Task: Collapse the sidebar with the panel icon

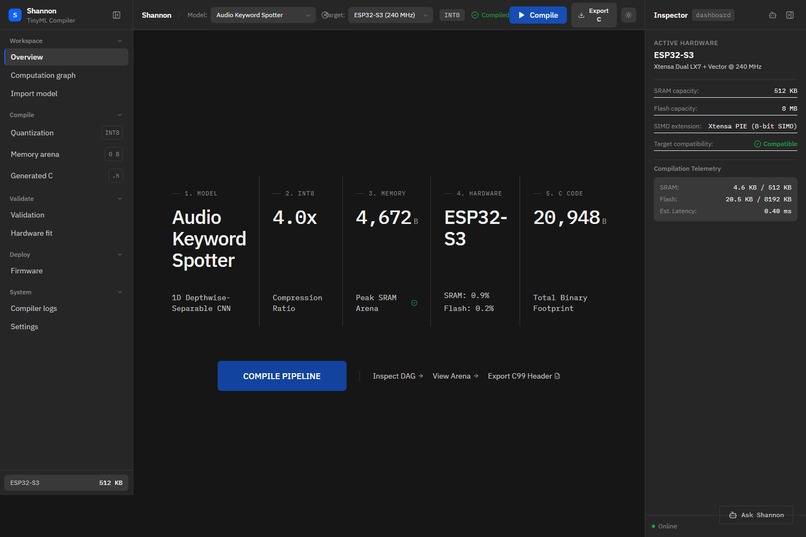Action: pyautogui.click(x=117, y=15)
